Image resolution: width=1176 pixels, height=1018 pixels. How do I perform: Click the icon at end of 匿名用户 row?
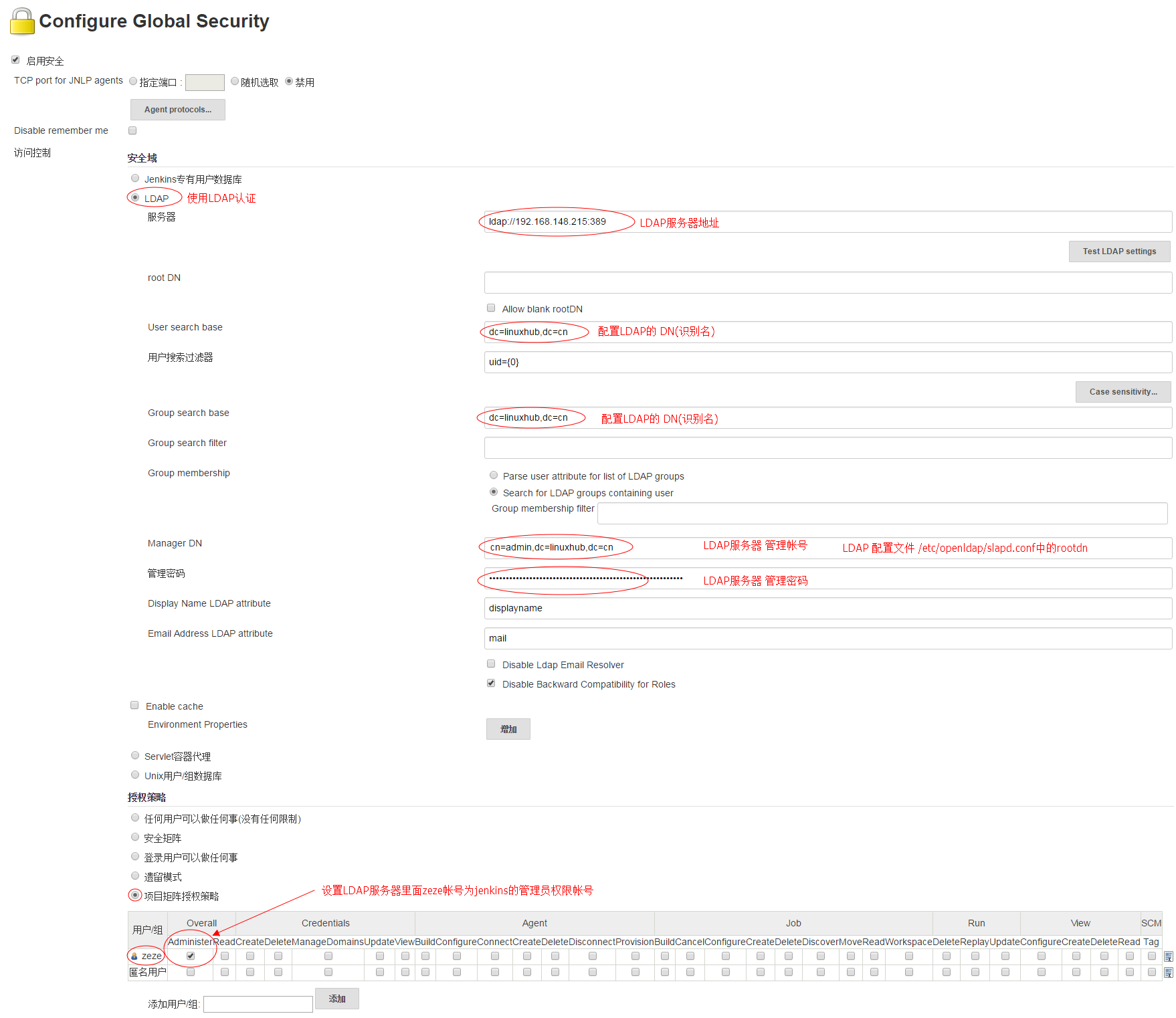(1168, 973)
